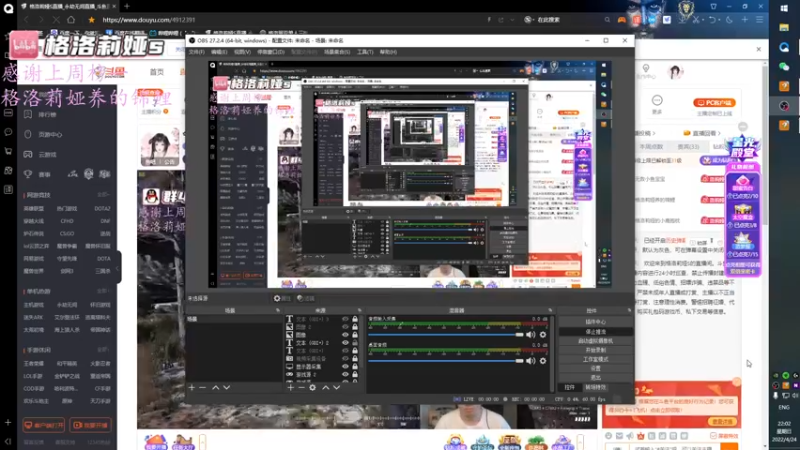
Task: Open the OBS 帮助(H) menu
Action: coord(388,52)
